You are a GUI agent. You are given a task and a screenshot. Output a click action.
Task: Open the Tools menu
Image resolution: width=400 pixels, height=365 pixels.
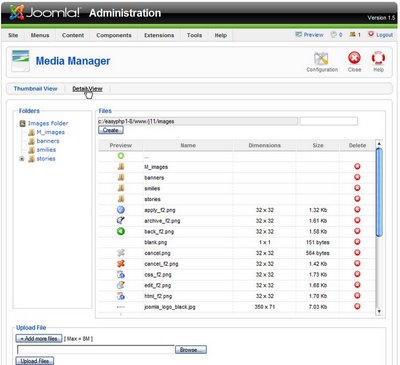(194, 35)
